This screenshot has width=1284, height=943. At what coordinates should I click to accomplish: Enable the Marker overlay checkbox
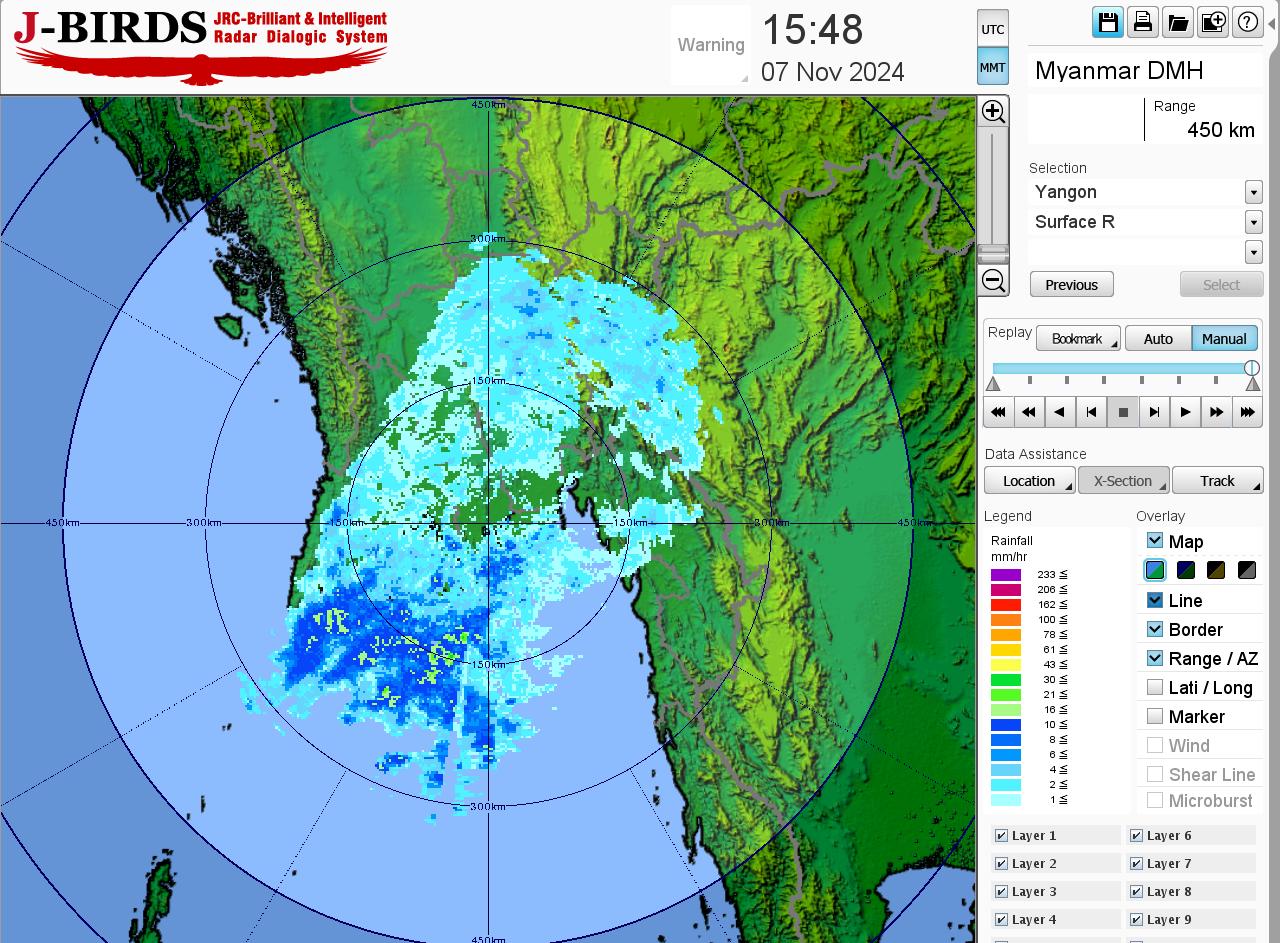[x=1155, y=716]
